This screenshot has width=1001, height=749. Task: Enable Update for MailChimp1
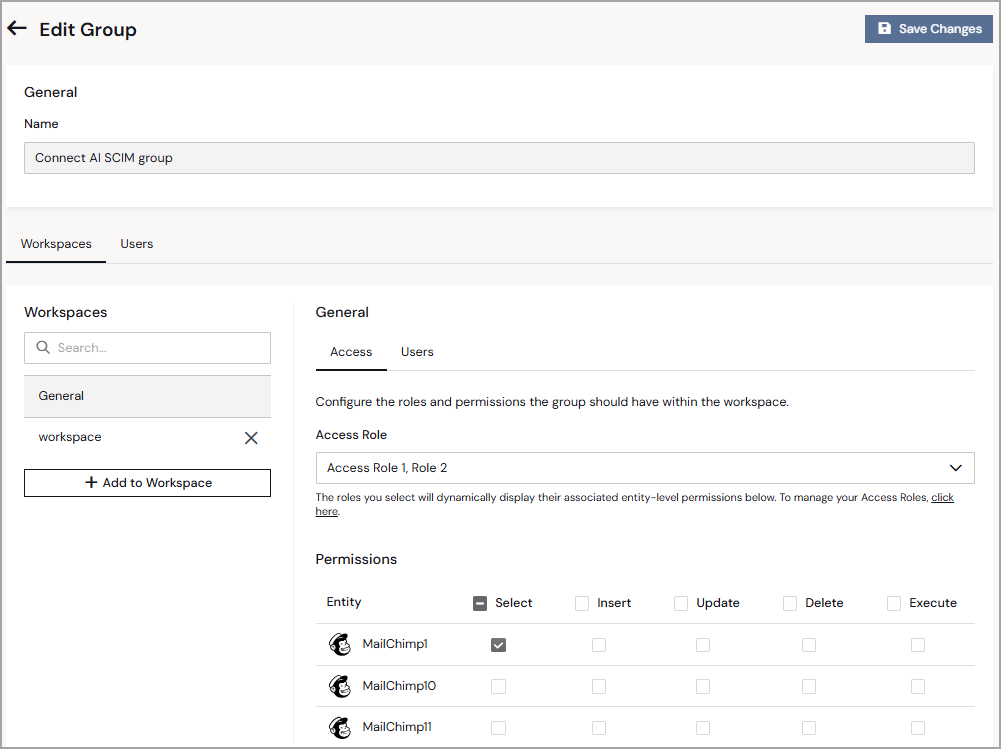(x=703, y=645)
